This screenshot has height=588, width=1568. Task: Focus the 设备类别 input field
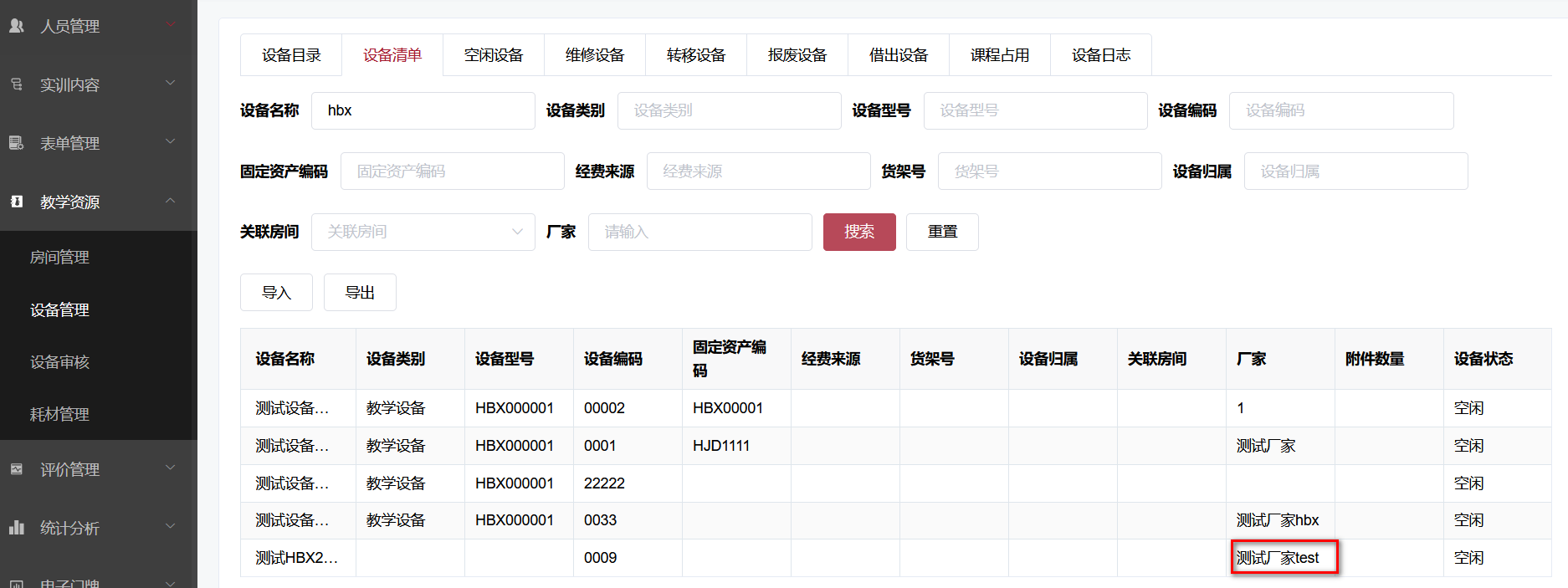point(729,110)
